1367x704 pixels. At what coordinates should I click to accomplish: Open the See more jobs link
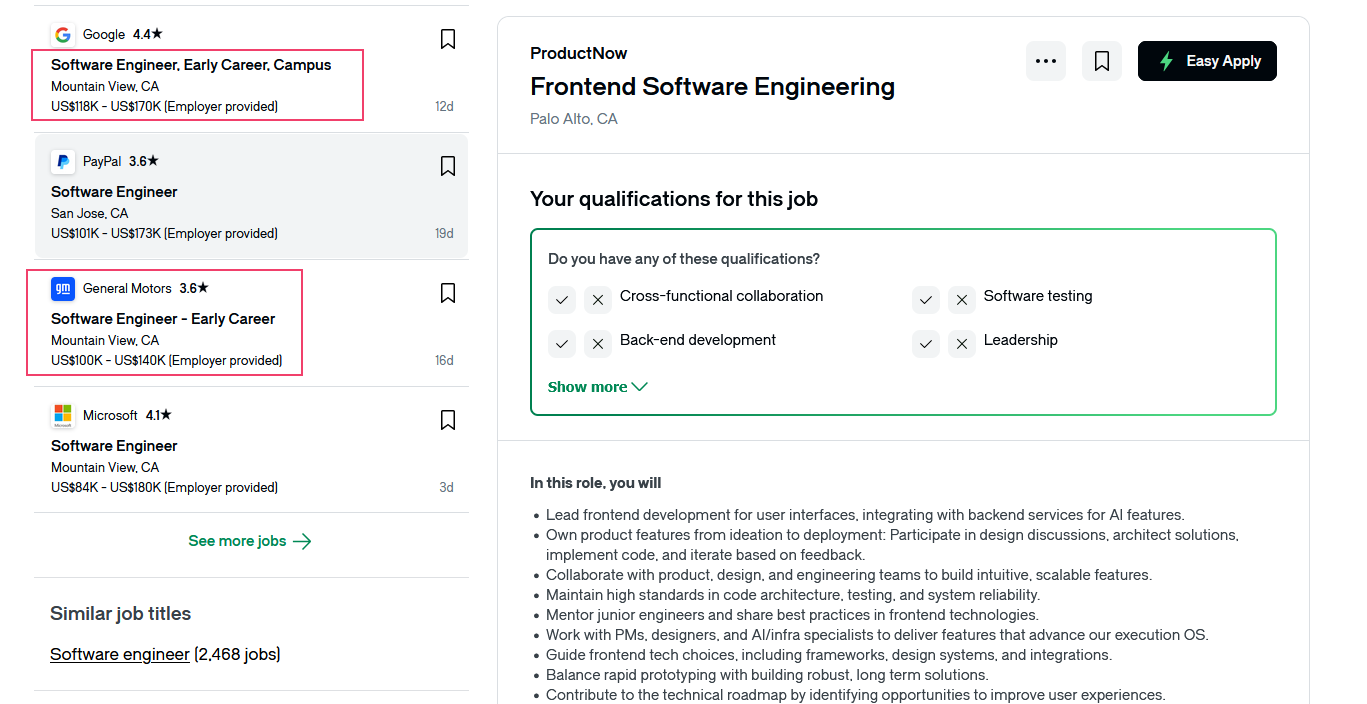(250, 541)
